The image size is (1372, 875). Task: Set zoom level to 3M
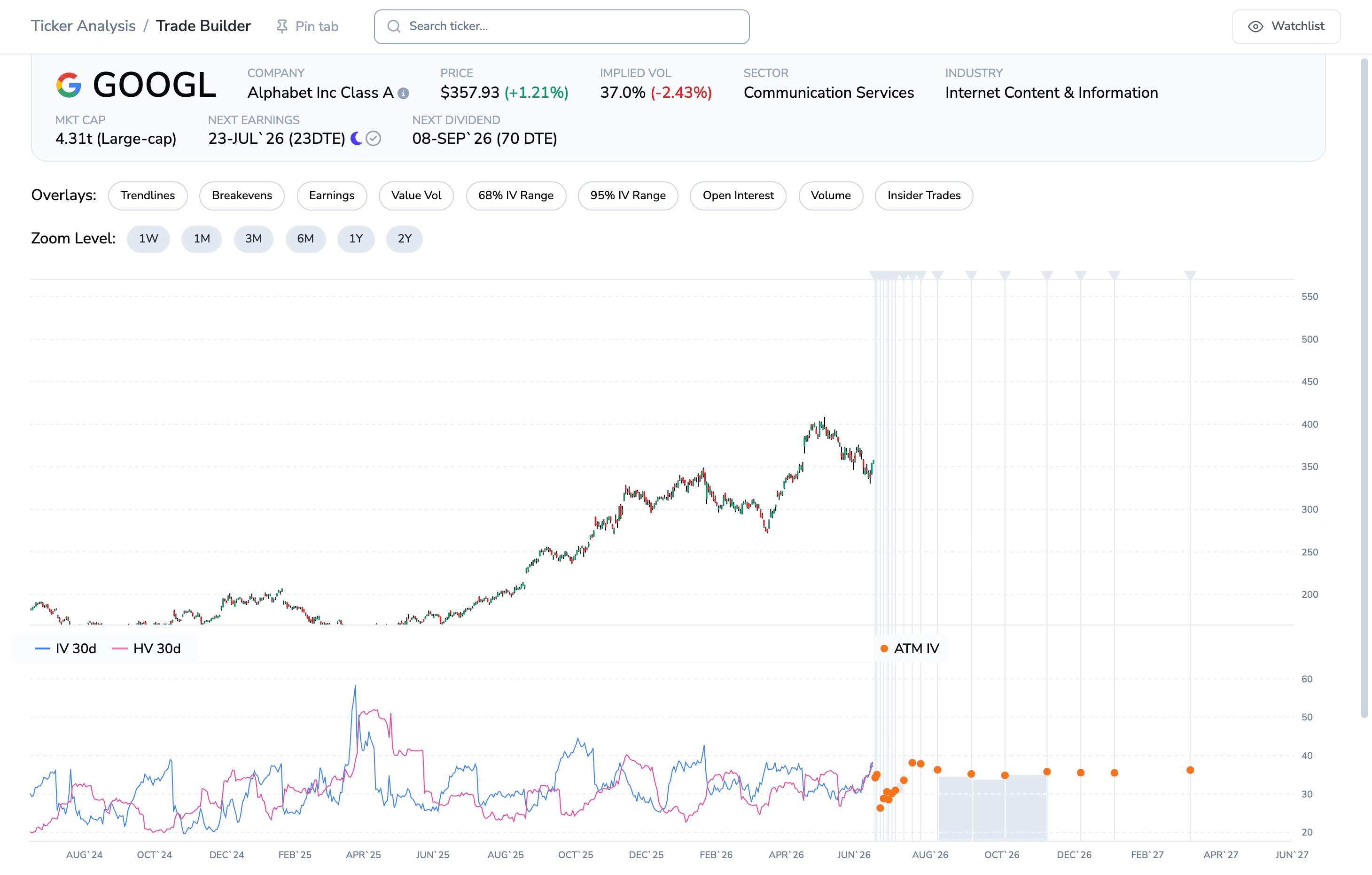click(x=254, y=239)
